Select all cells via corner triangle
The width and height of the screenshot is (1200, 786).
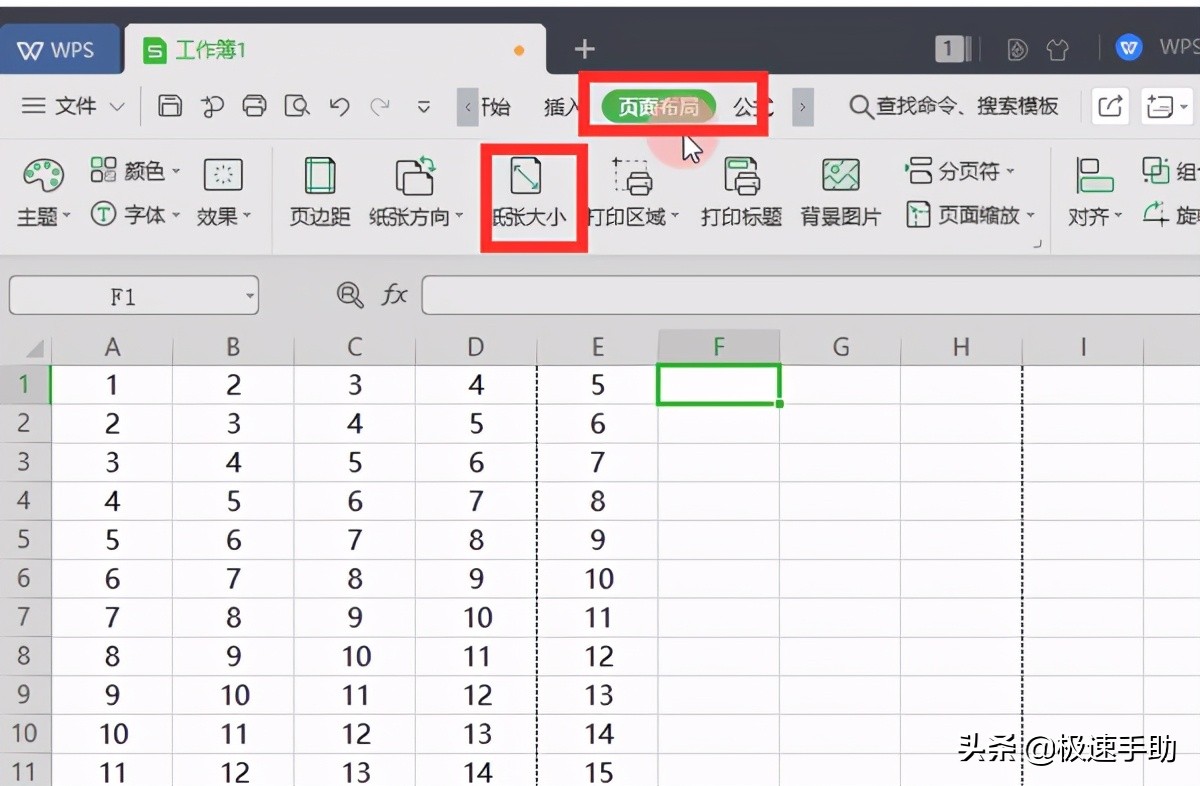coord(33,348)
